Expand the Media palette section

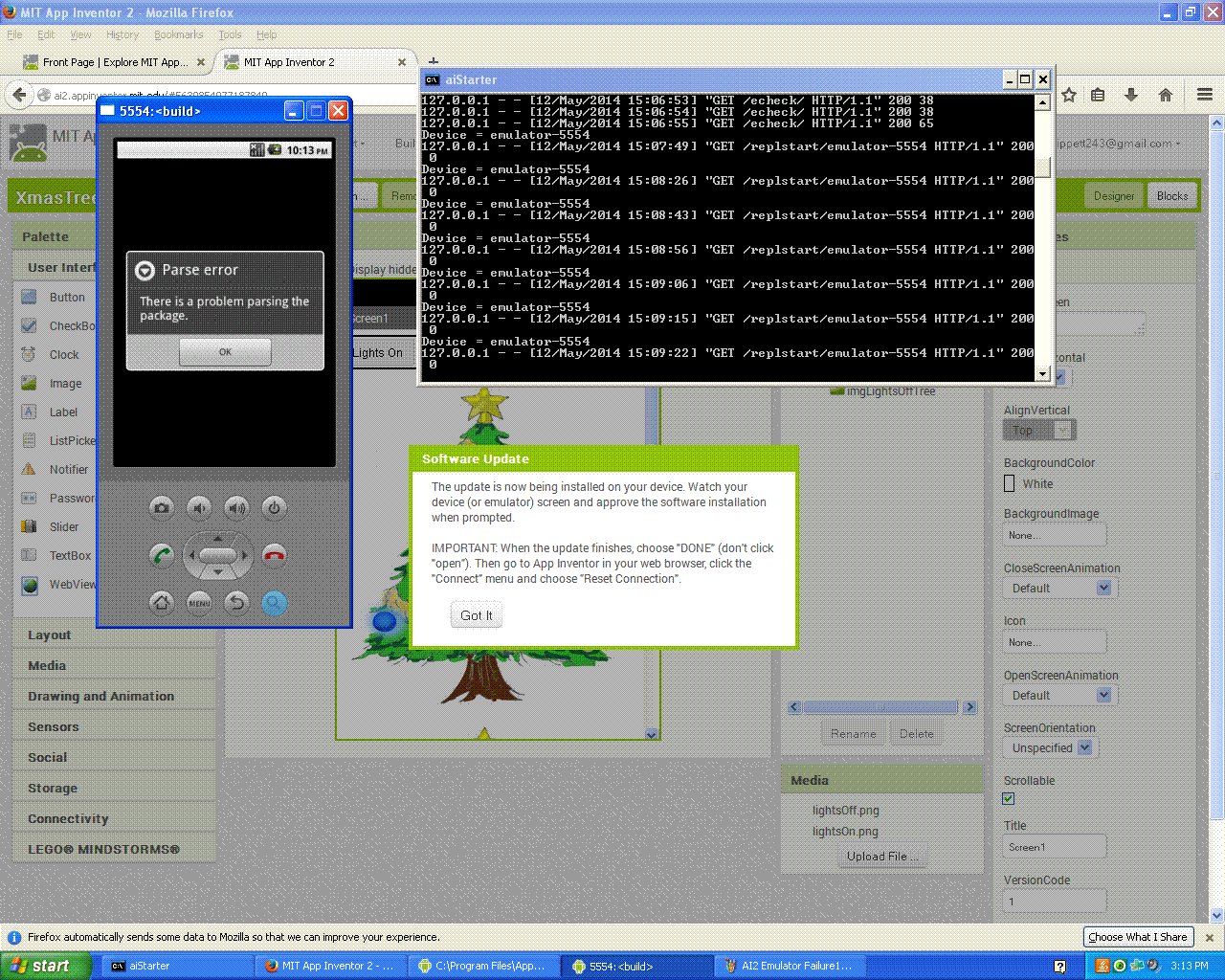pos(115,666)
